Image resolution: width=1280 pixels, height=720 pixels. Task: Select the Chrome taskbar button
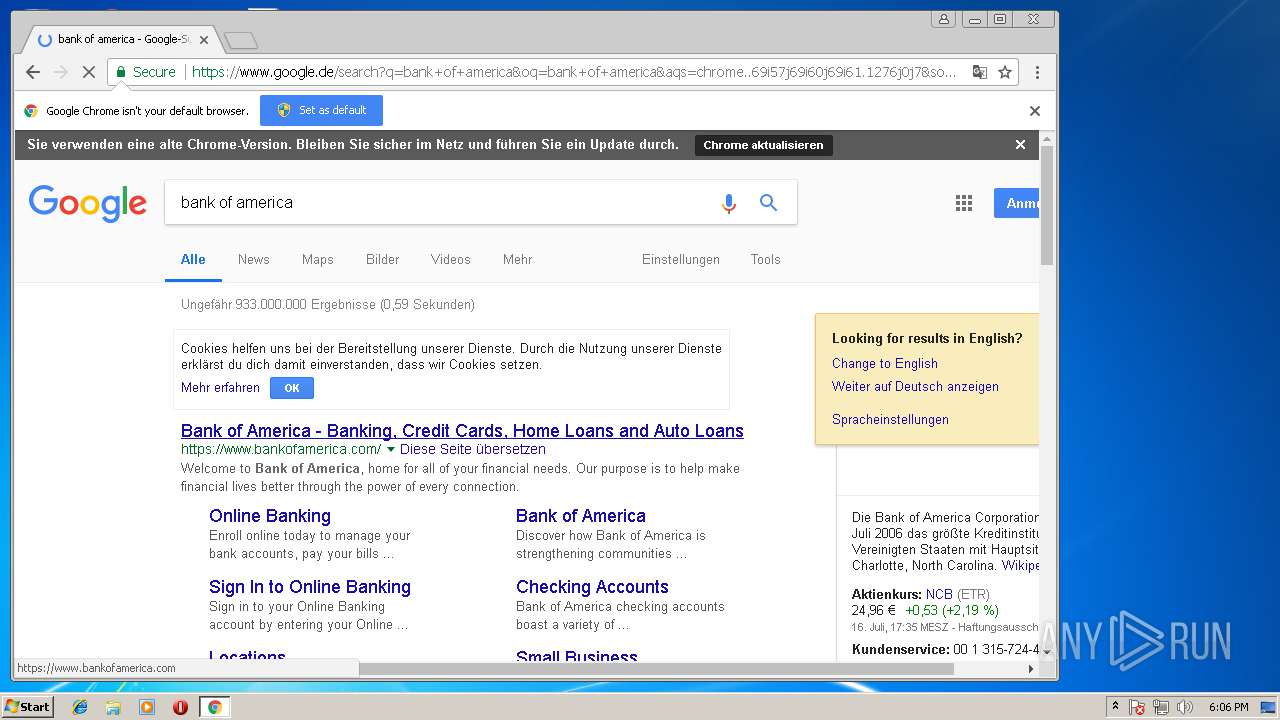pyautogui.click(x=214, y=707)
